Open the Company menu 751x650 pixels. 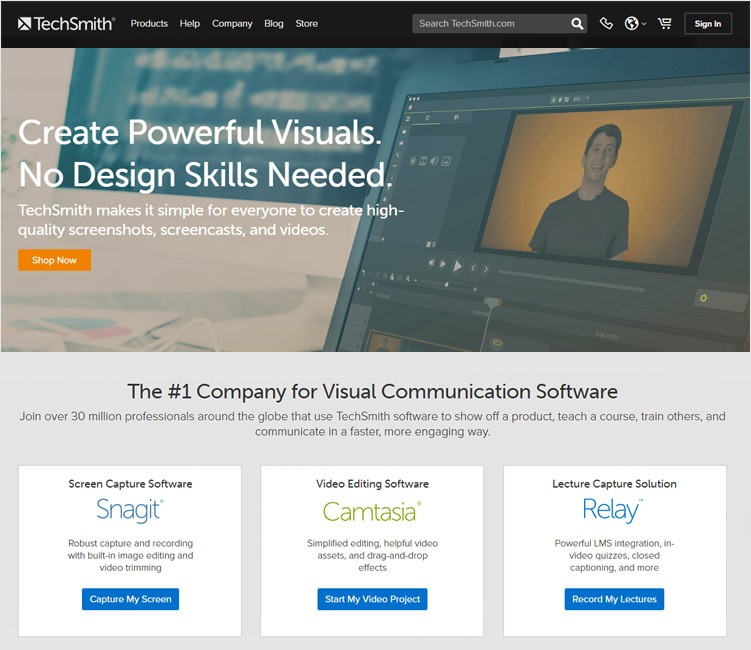click(x=232, y=23)
